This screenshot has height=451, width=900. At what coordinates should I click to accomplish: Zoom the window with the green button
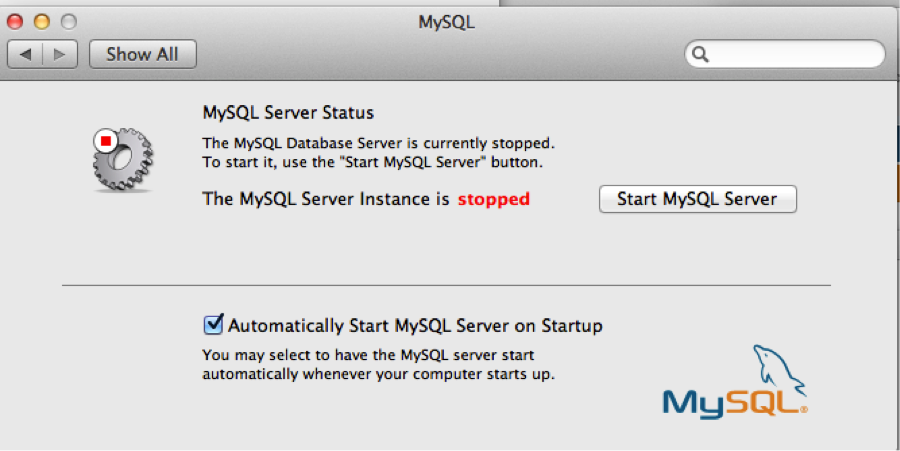(x=67, y=20)
